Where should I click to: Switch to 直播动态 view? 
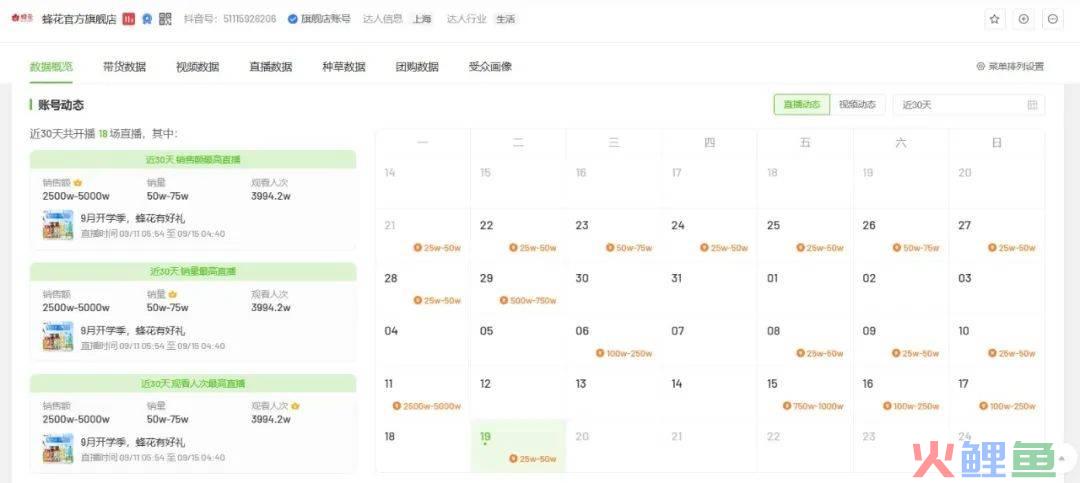[802, 105]
